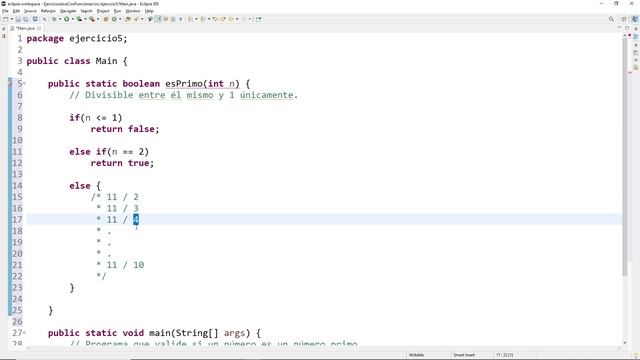This screenshot has width=640, height=360.
Task: Open the File menu
Action: (5, 11)
